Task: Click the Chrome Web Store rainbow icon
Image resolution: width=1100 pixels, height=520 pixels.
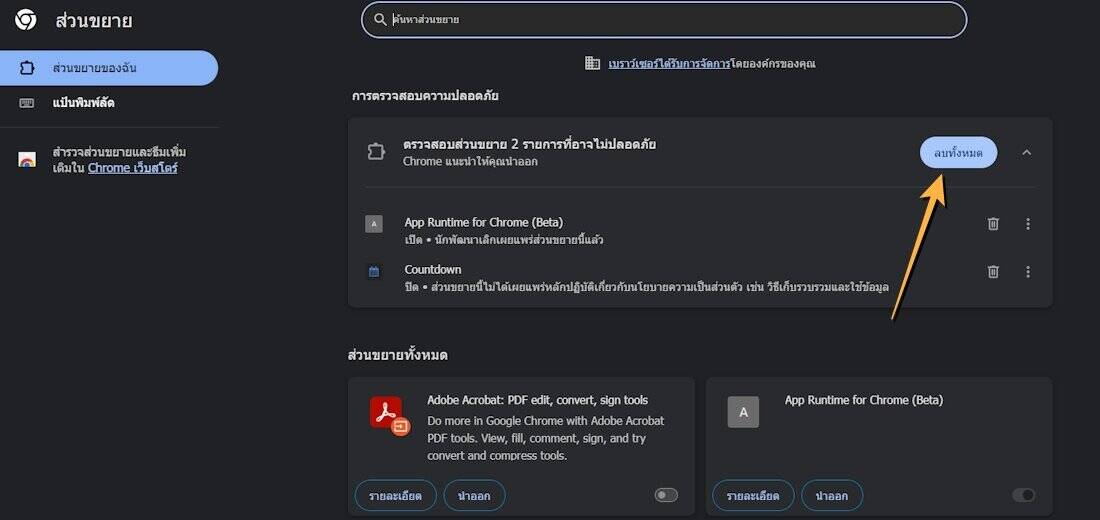Action: point(27,160)
